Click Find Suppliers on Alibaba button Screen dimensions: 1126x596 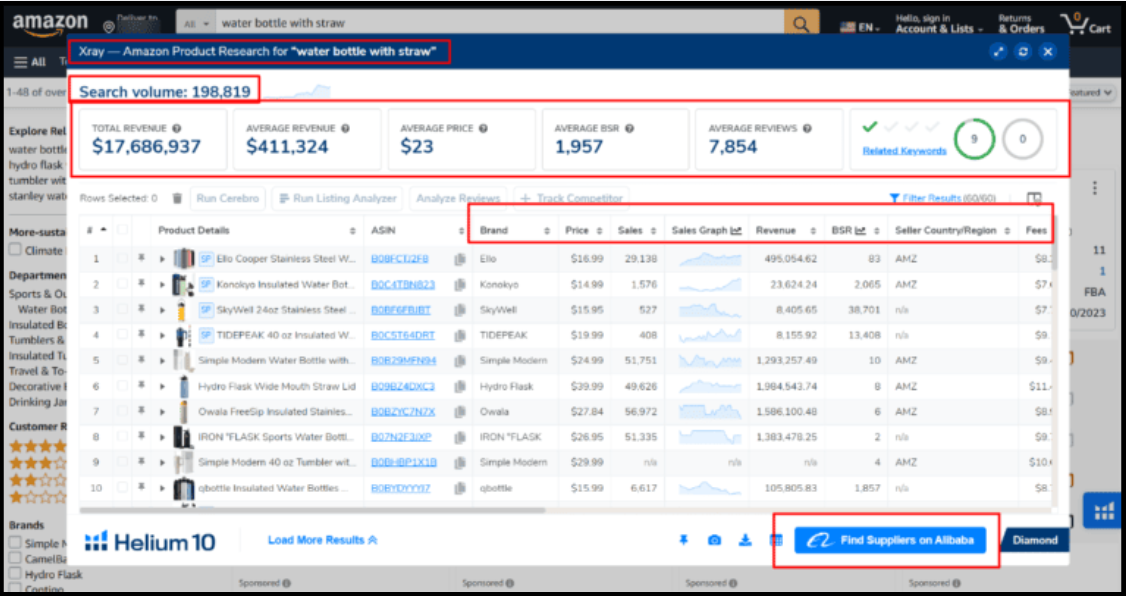(x=890, y=540)
